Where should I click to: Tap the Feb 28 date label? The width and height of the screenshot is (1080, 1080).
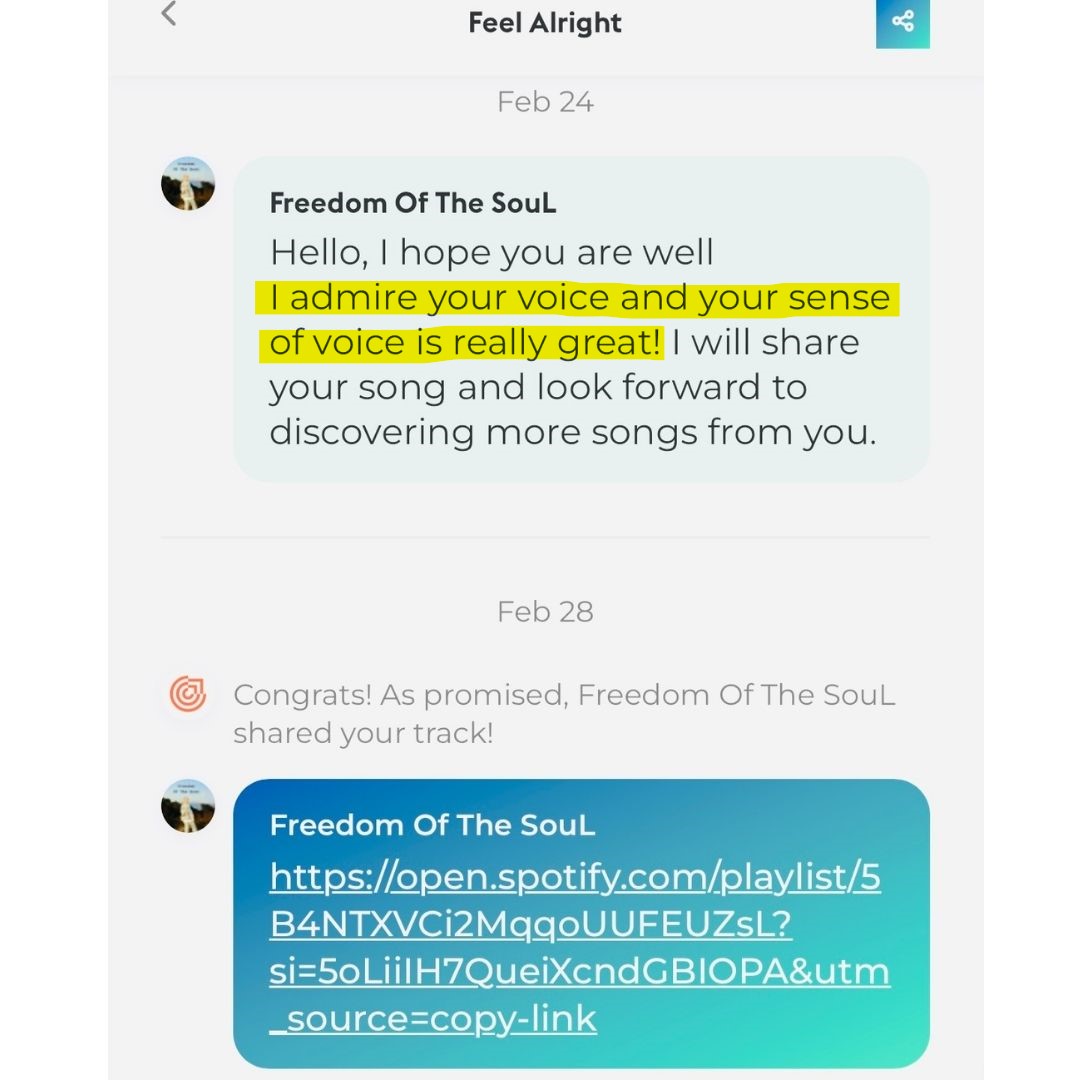(x=545, y=612)
